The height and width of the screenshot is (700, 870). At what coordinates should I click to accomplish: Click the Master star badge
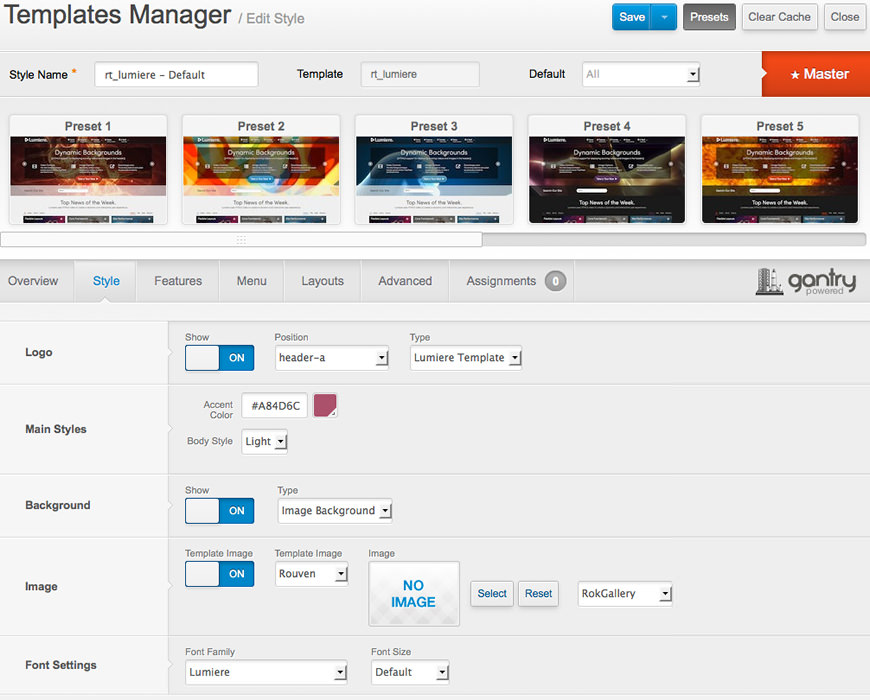(x=816, y=74)
